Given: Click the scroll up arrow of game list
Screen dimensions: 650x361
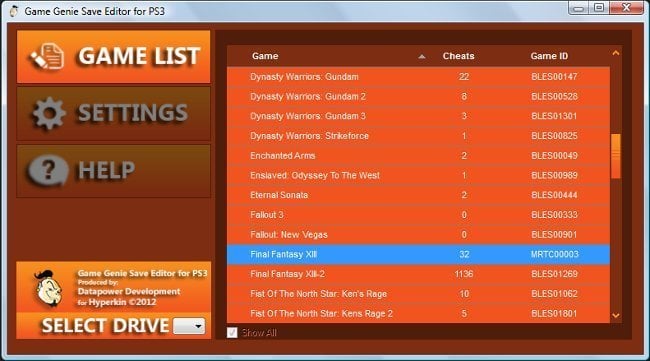Looking at the screenshot, I should [x=616, y=53].
